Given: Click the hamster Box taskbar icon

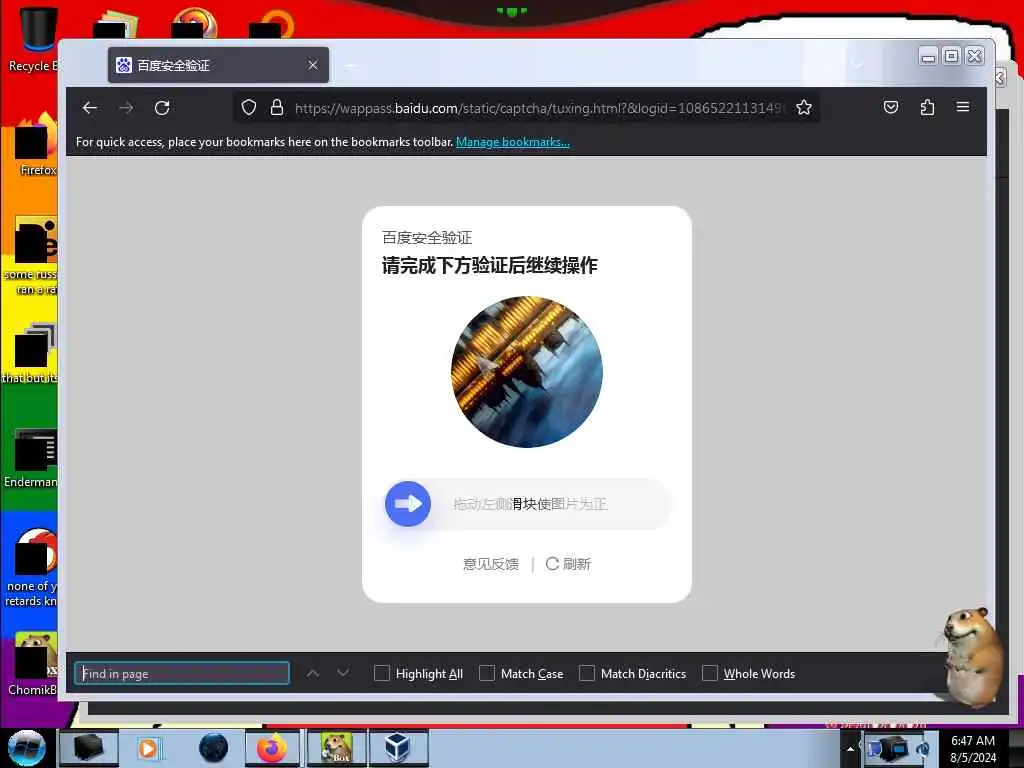Looking at the screenshot, I should [x=336, y=748].
